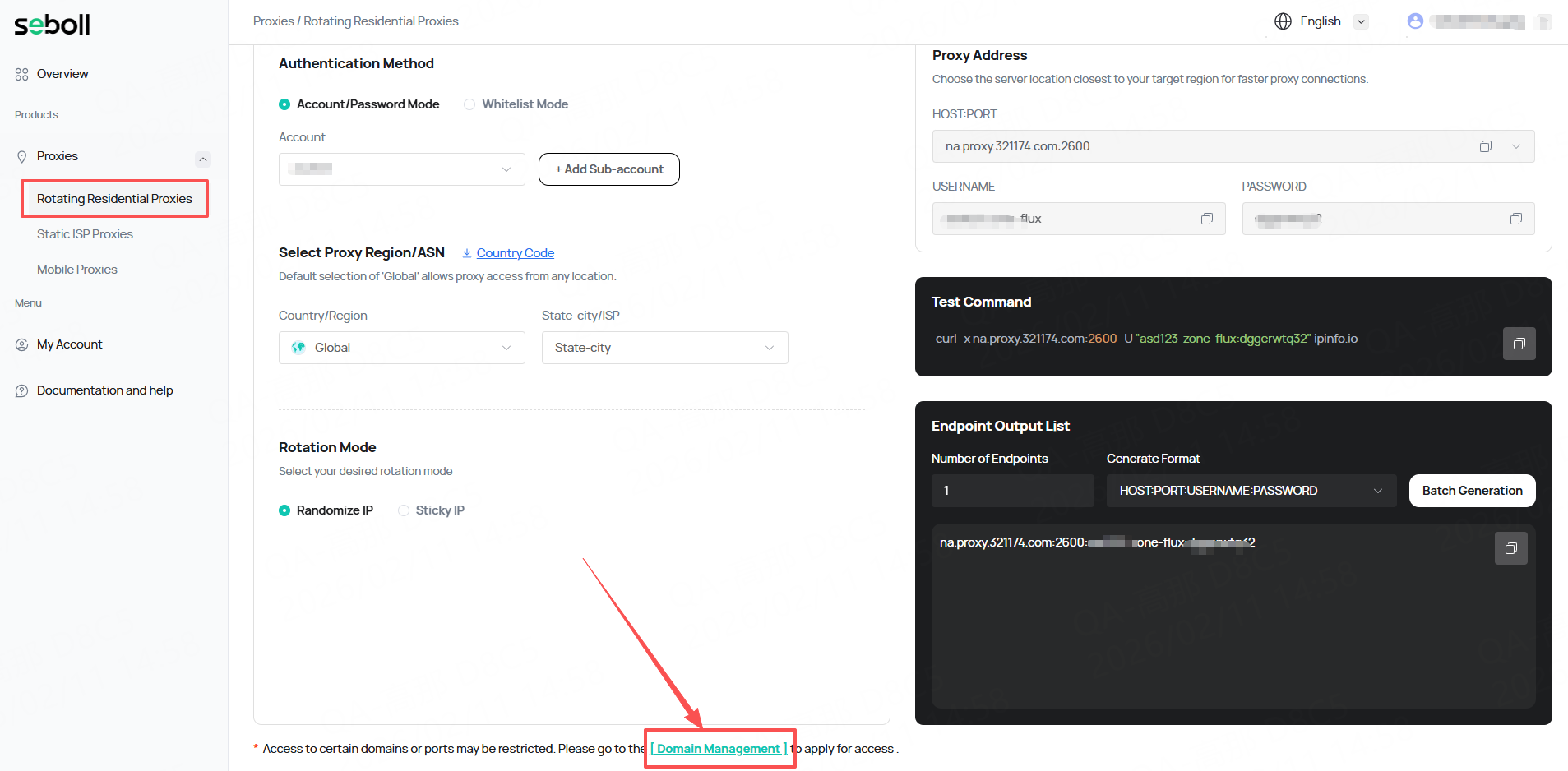Select Whitelist Mode authentication
Screen dimensions: 1568x771
469,104
